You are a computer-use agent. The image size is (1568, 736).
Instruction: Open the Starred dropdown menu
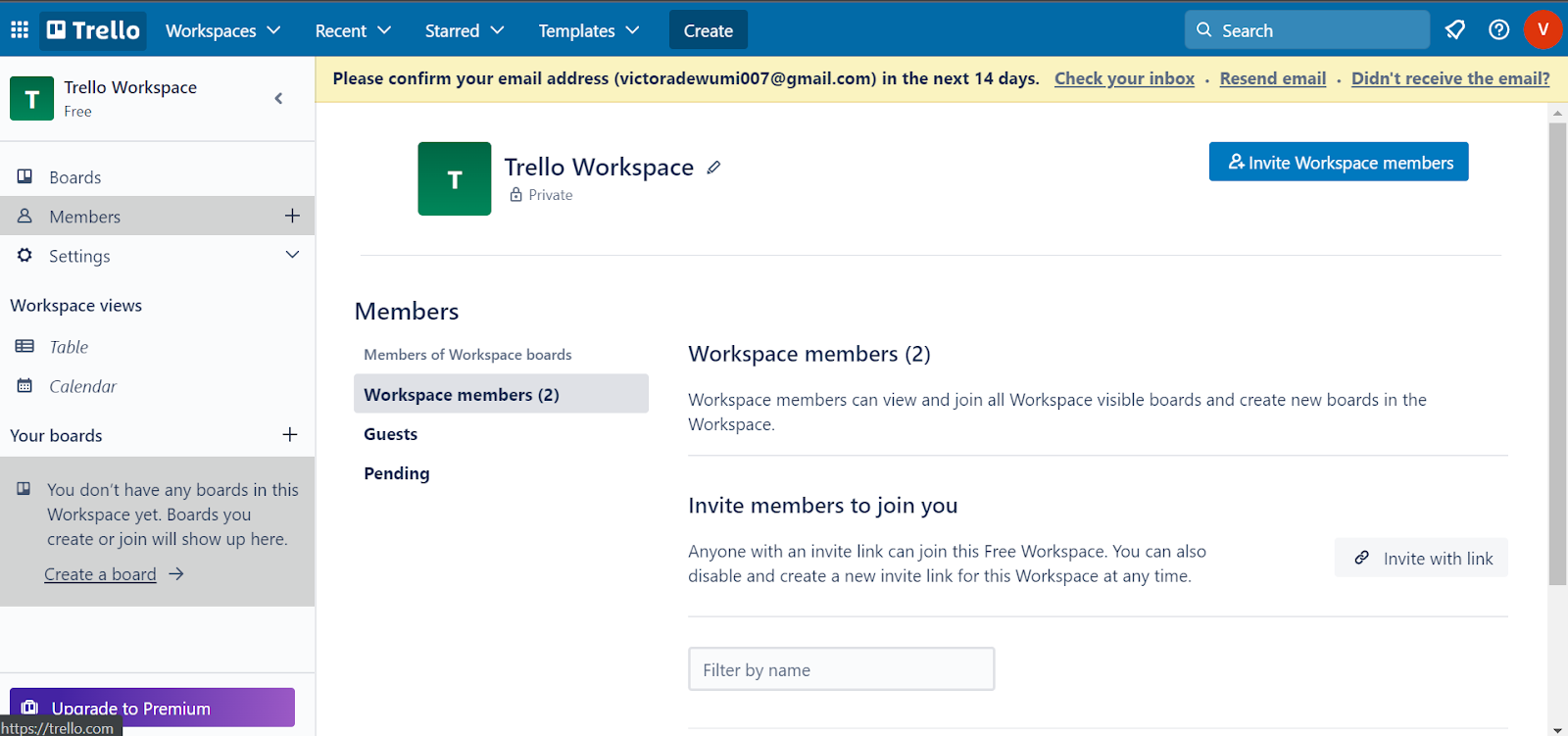(x=465, y=30)
